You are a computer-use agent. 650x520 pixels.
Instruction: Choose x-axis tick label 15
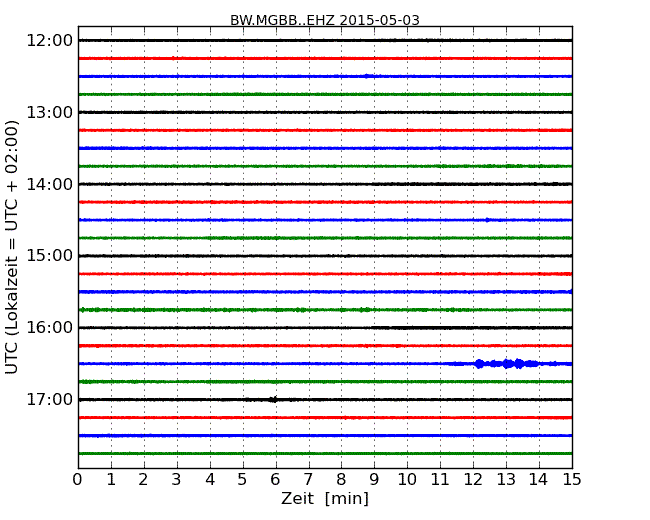(x=572, y=480)
